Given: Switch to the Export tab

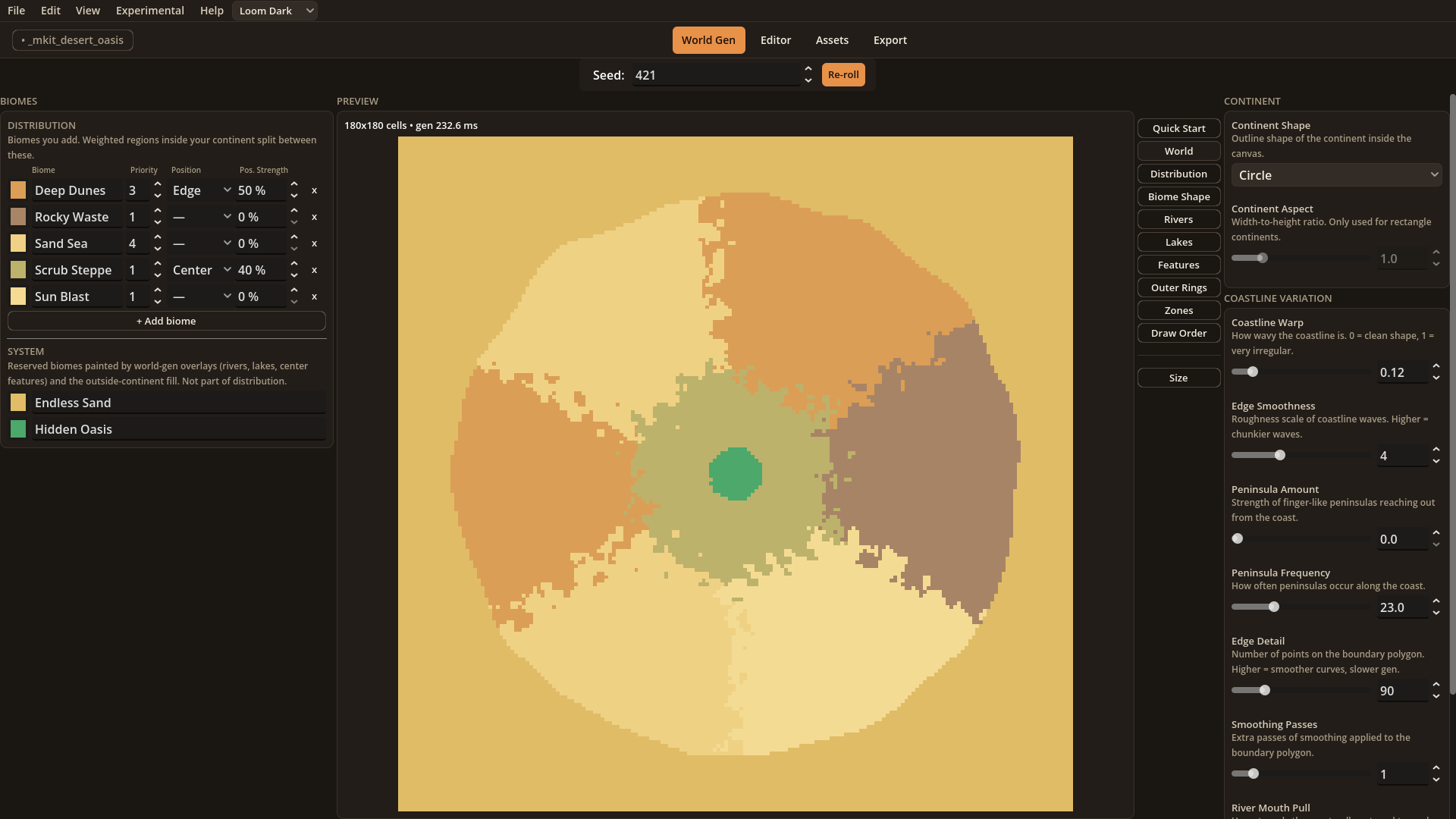Looking at the screenshot, I should click(890, 40).
